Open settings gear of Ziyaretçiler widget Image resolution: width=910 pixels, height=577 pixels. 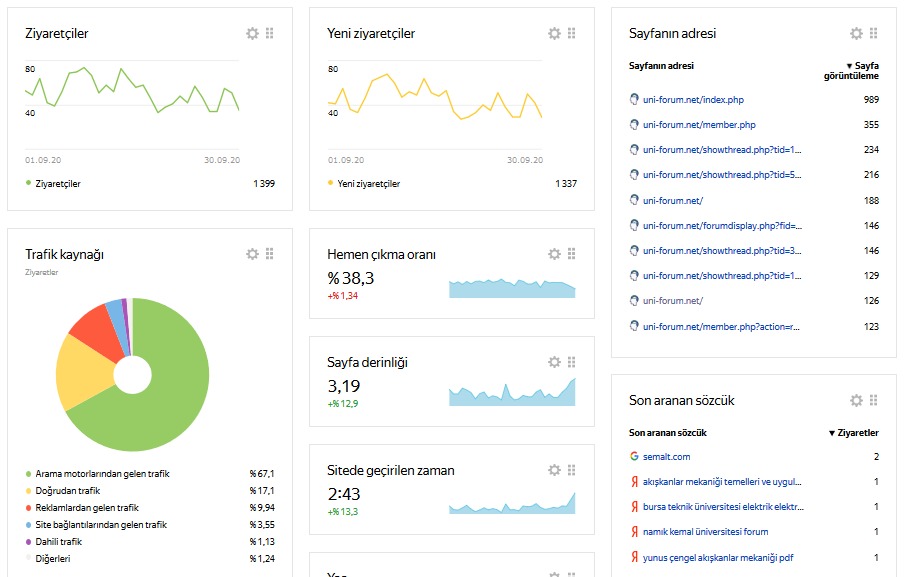(x=253, y=34)
